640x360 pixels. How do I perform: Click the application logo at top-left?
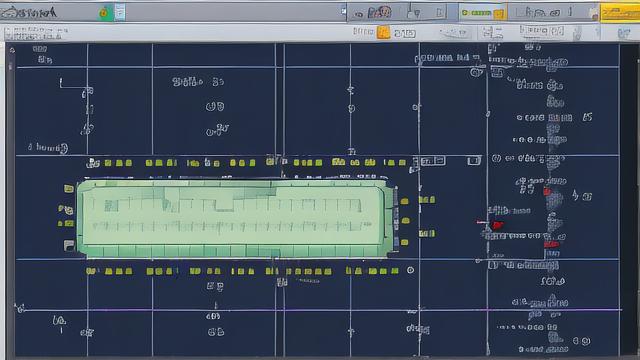(29, 13)
